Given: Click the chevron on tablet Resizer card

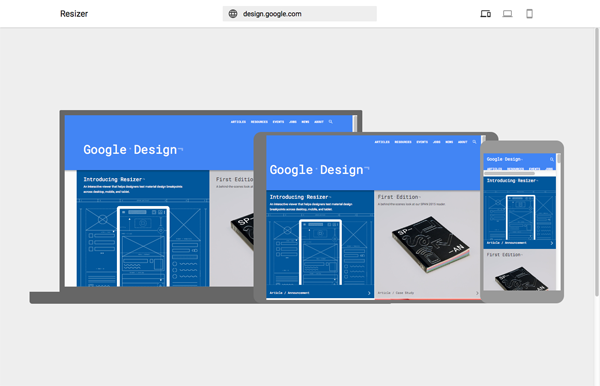Looking at the screenshot, I should (369, 293).
